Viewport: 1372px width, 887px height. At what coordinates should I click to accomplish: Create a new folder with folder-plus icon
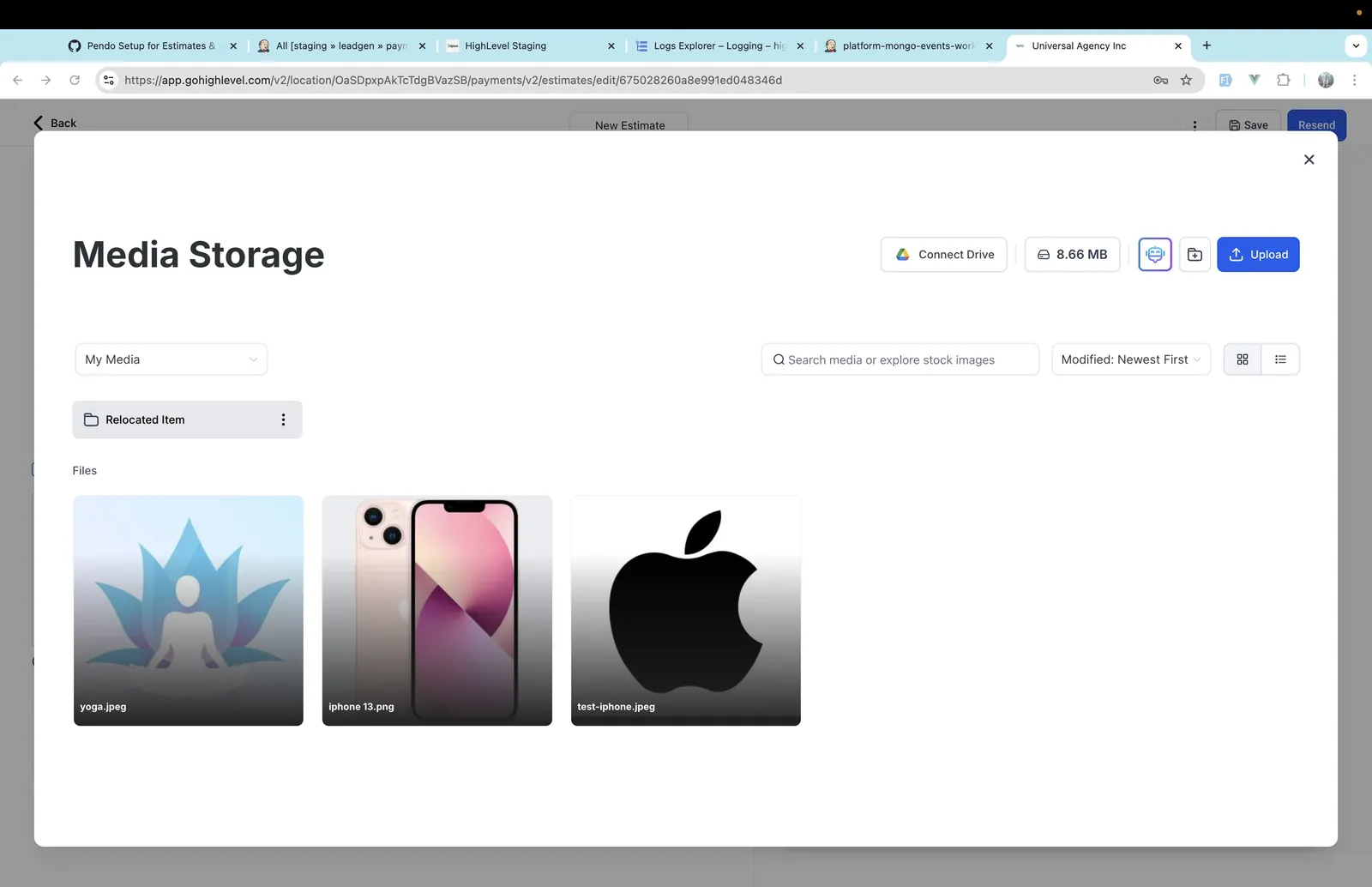click(x=1194, y=254)
